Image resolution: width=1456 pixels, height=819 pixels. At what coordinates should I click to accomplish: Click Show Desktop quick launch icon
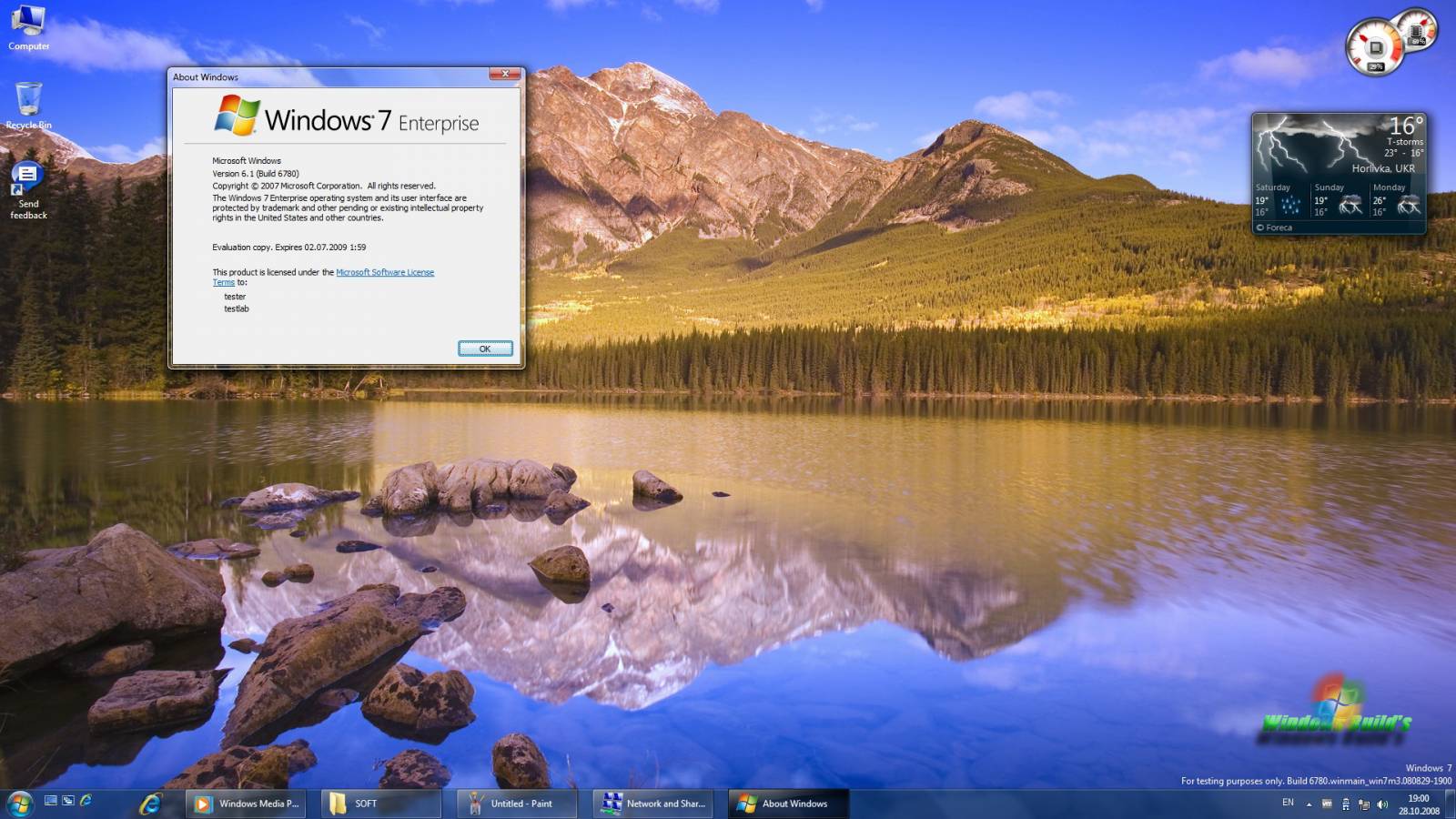coord(51,801)
